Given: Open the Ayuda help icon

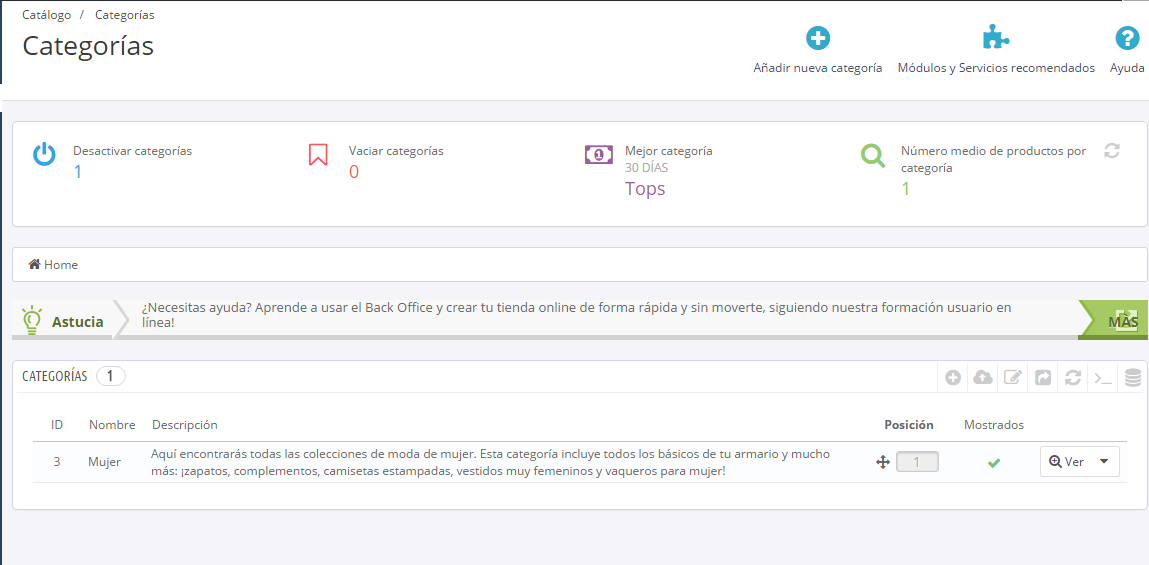Looking at the screenshot, I should (1127, 39).
